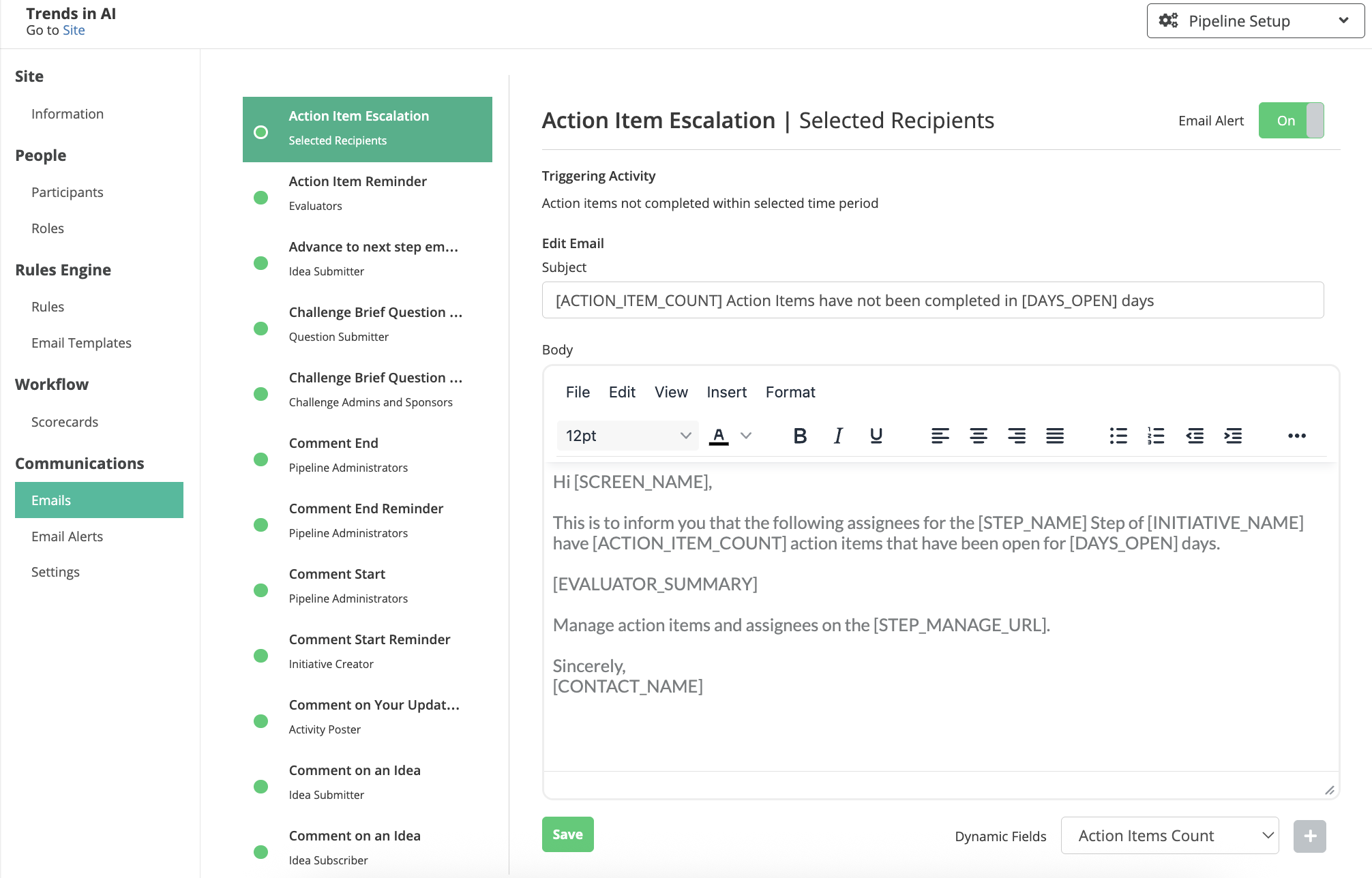The height and width of the screenshot is (878, 1372).
Task: Toggle status dot for Comment Start
Action: (260, 590)
